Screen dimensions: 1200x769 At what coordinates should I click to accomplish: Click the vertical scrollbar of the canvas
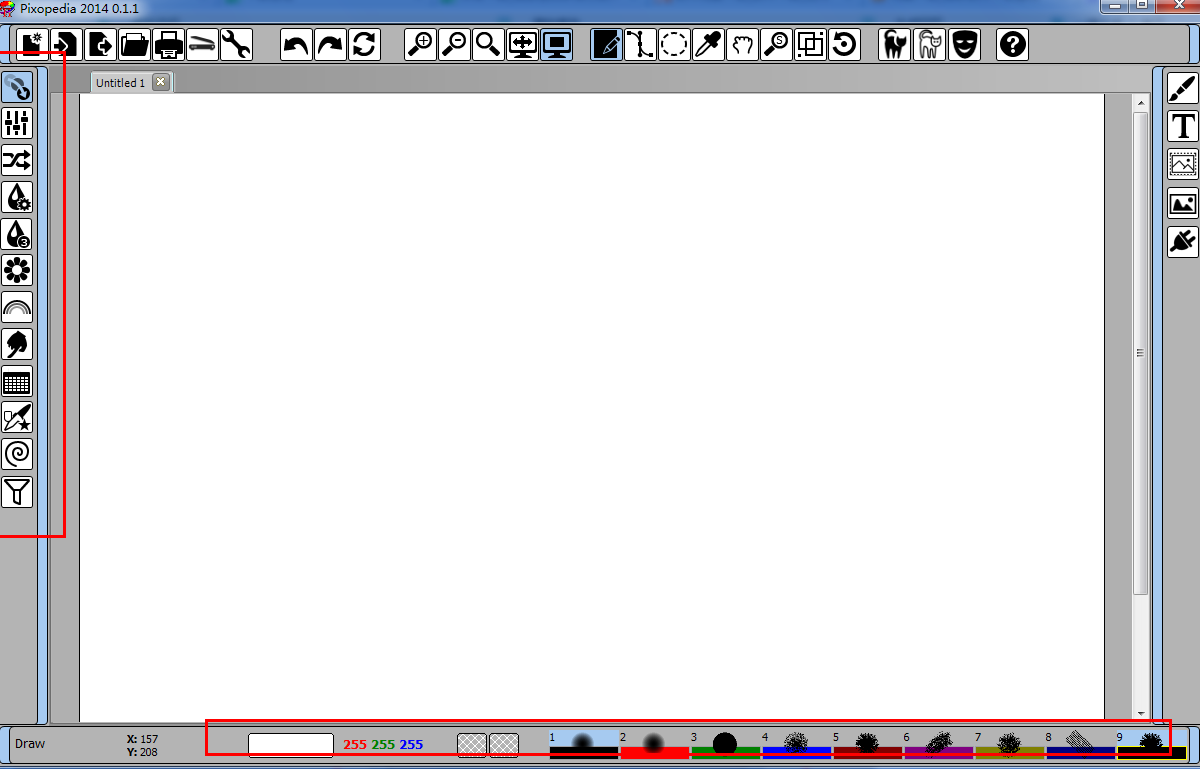tap(1140, 353)
